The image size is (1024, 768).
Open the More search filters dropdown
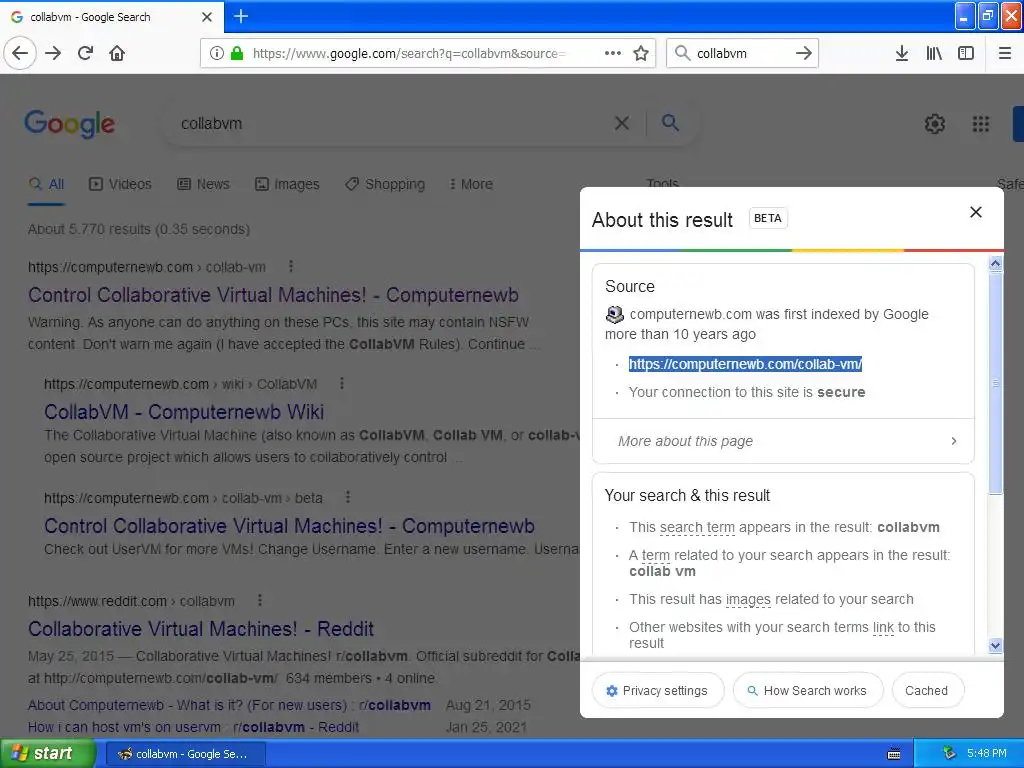tap(471, 184)
